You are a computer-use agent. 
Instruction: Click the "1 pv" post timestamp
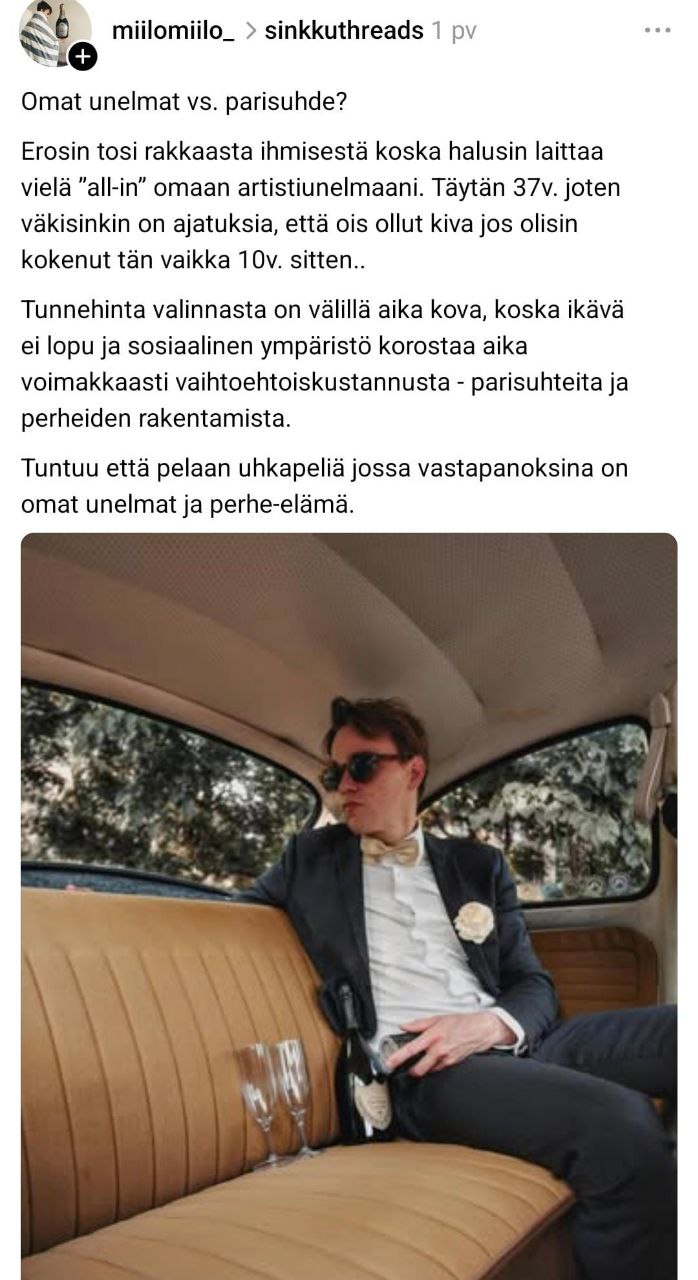(x=454, y=32)
